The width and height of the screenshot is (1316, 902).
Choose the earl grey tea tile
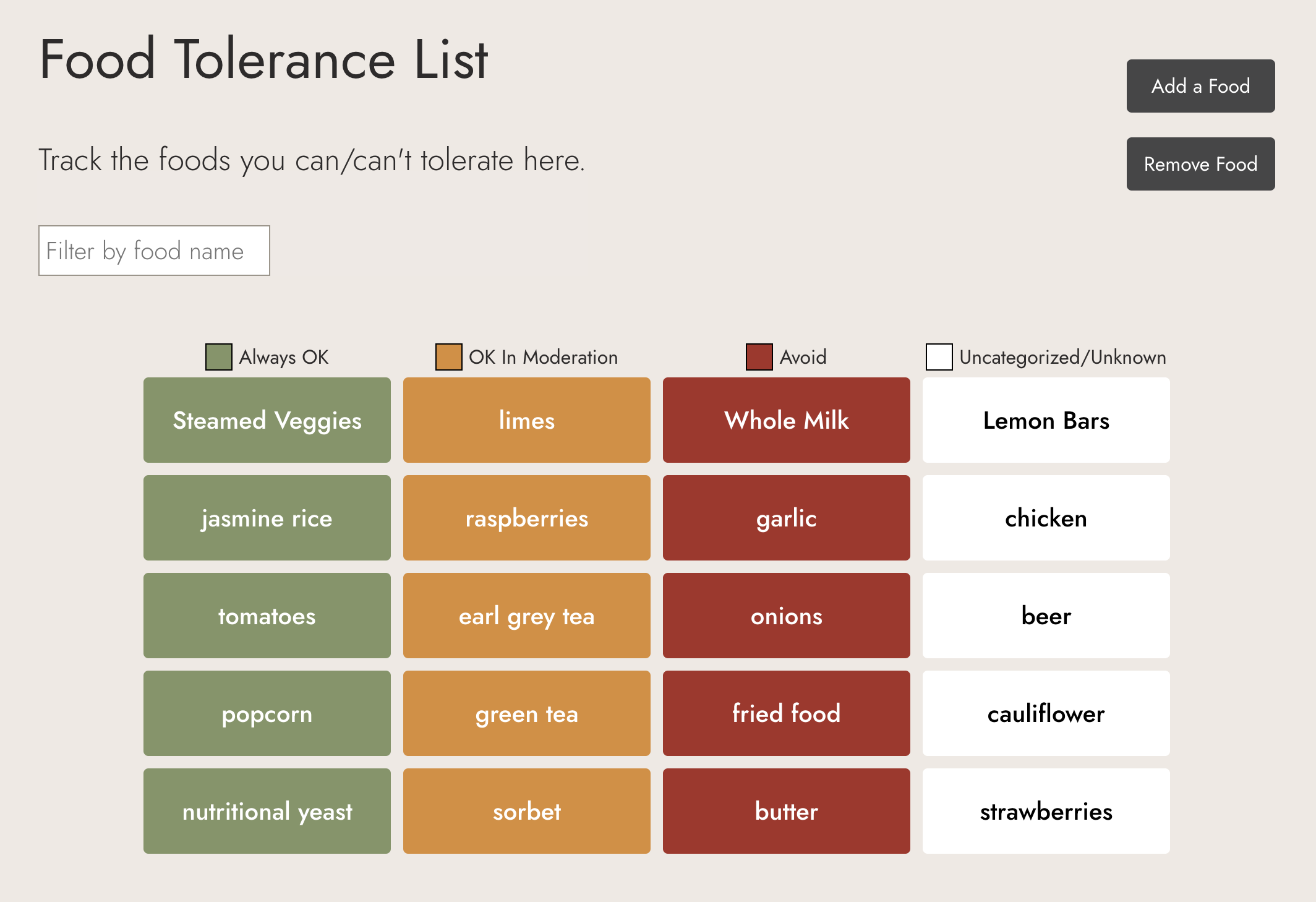[x=527, y=616]
